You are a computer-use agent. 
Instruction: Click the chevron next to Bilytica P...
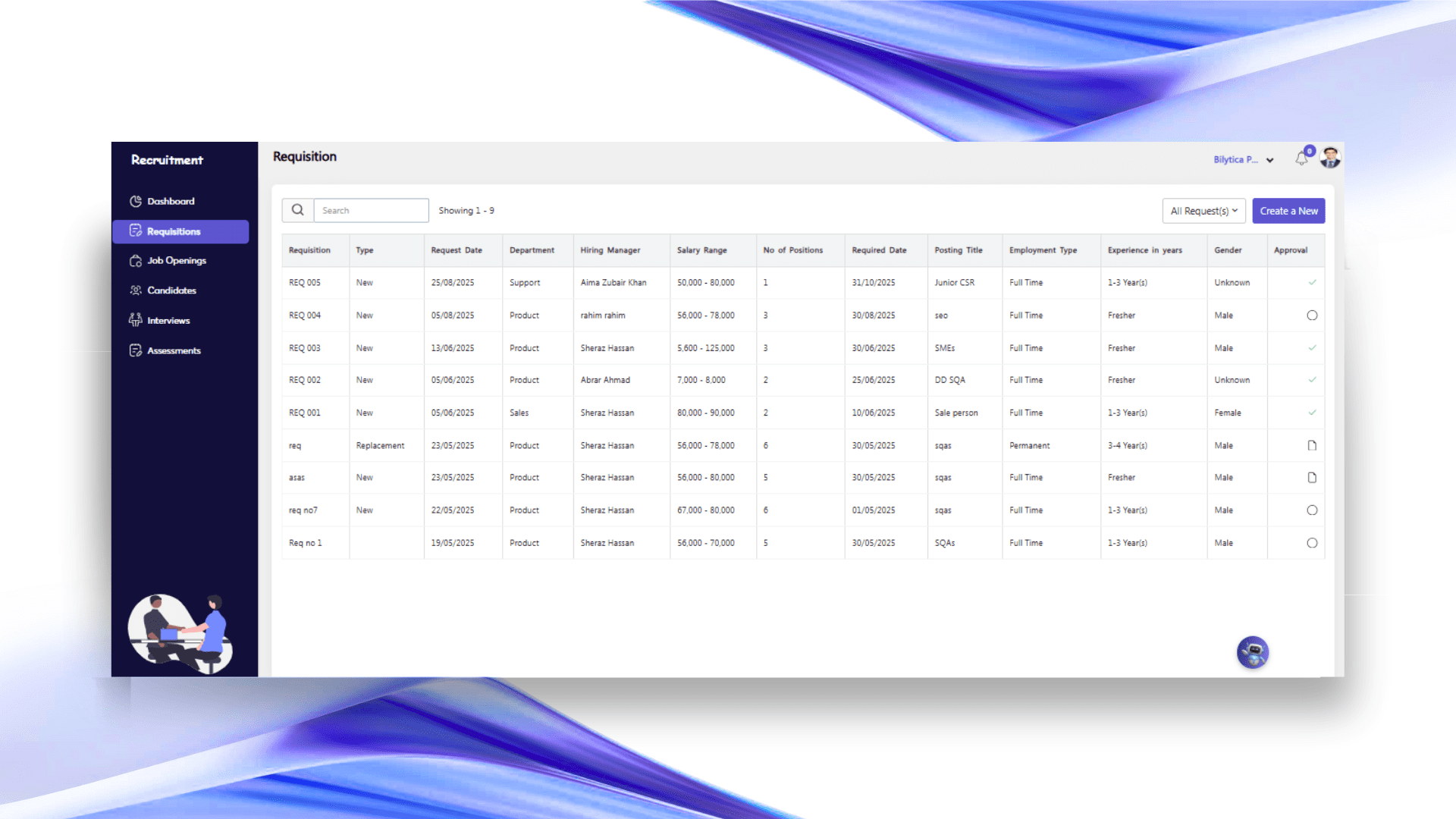(x=1270, y=161)
